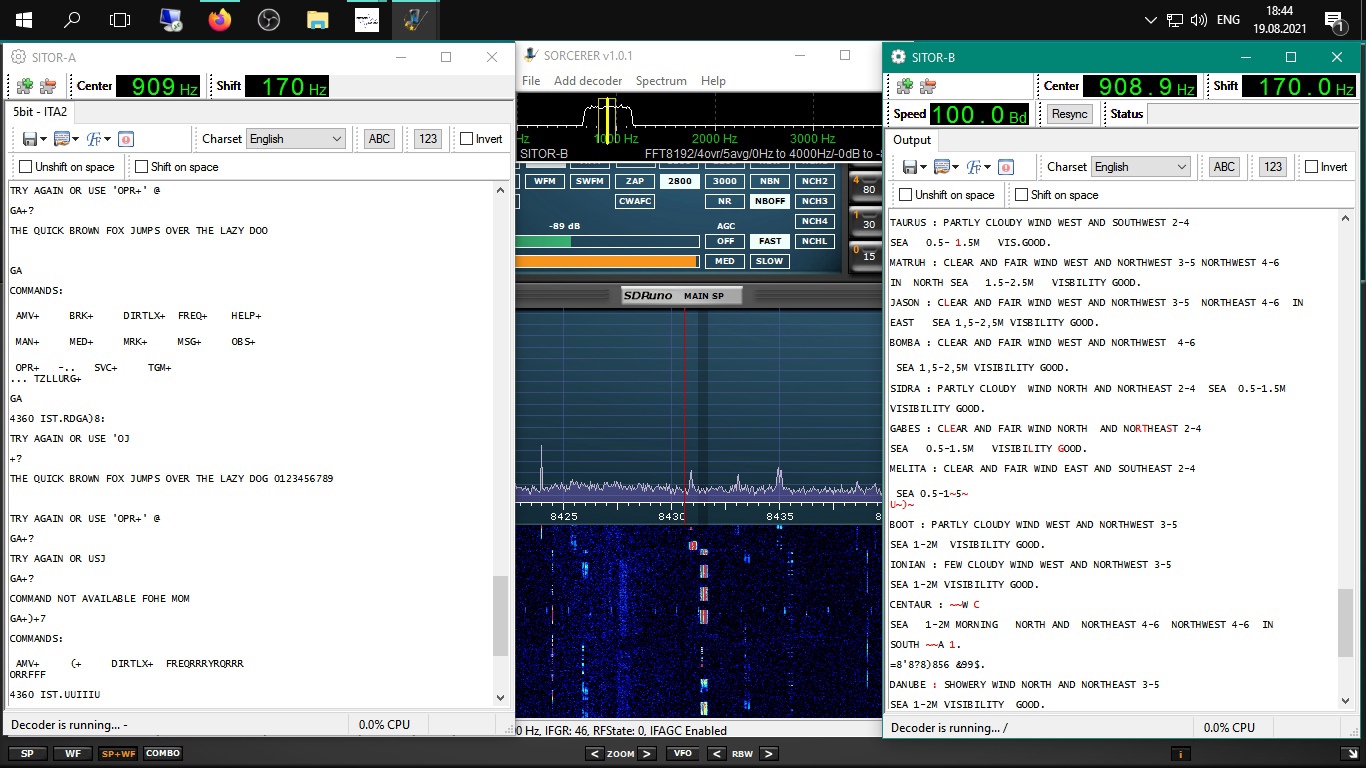Click the font icon in SITOR-B toolbar
Viewport: 1366px width, 768px height.
click(974, 167)
